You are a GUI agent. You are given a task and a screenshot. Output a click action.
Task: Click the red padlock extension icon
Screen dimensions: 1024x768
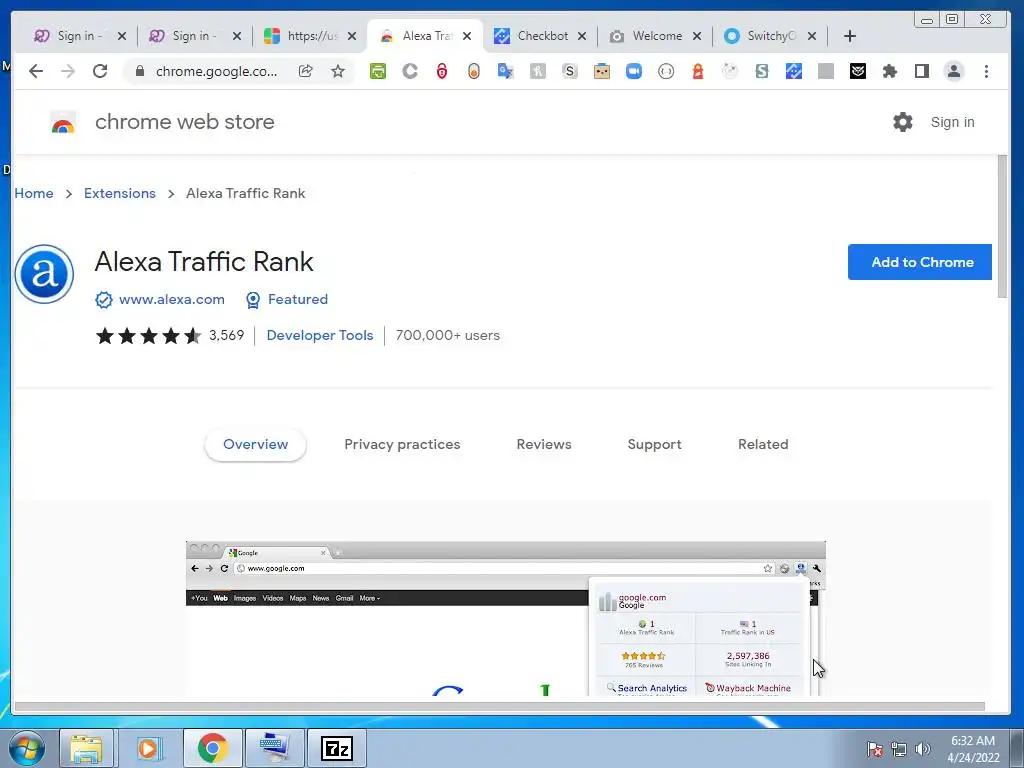[x=442, y=71]
